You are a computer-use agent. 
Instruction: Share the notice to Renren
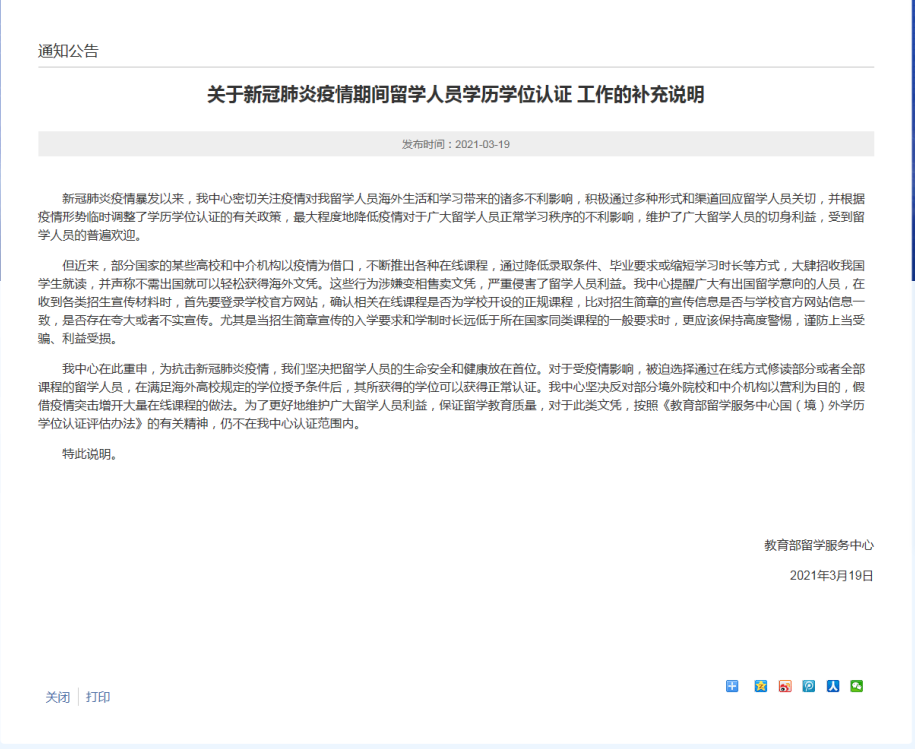click(833, 686)
